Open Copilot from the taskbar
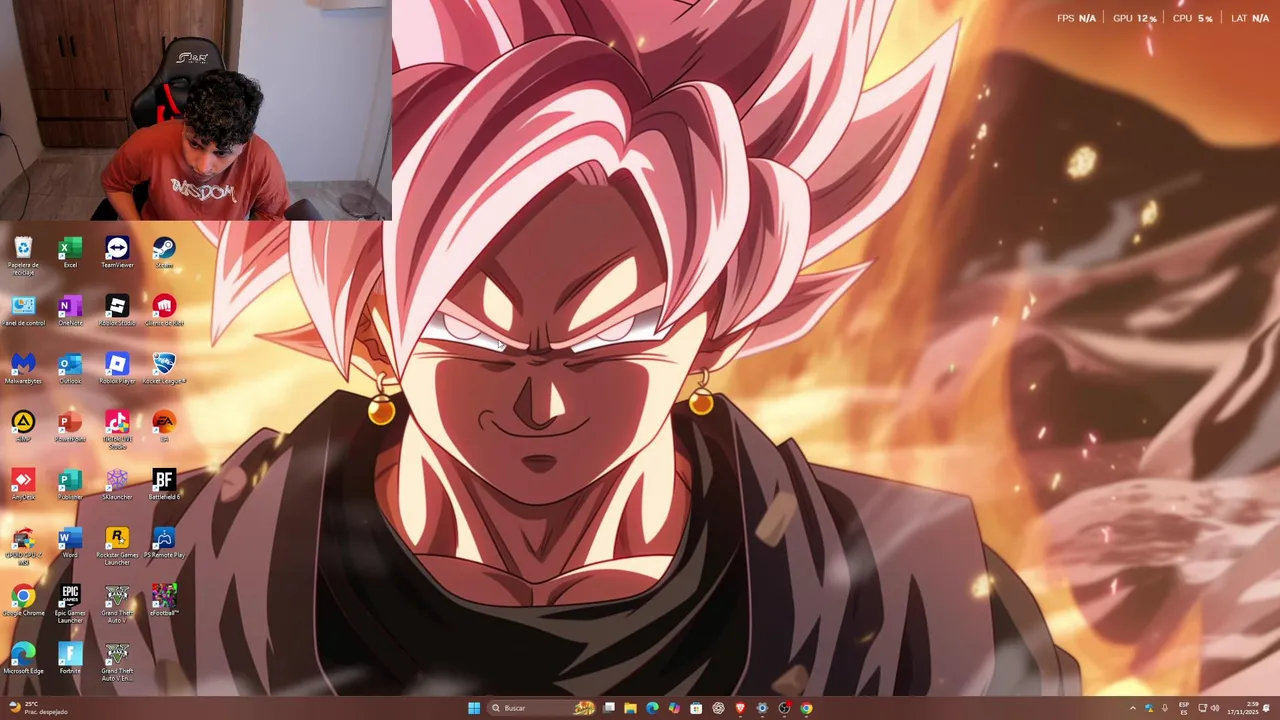The width and height of the screenshot is (1280, 720). point(674,708)
